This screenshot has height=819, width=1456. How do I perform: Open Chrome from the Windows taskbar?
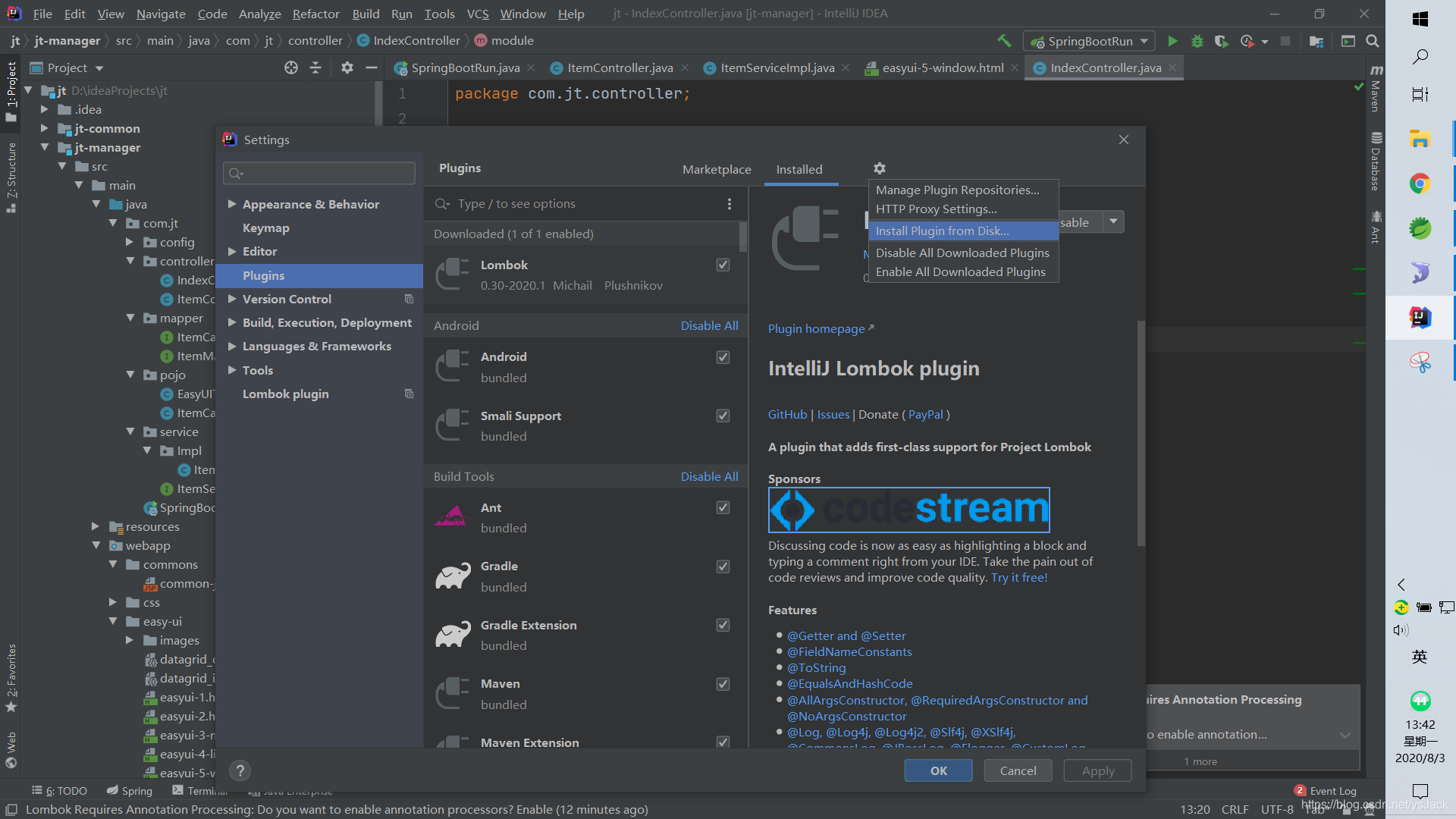(x=1420, y=184)
